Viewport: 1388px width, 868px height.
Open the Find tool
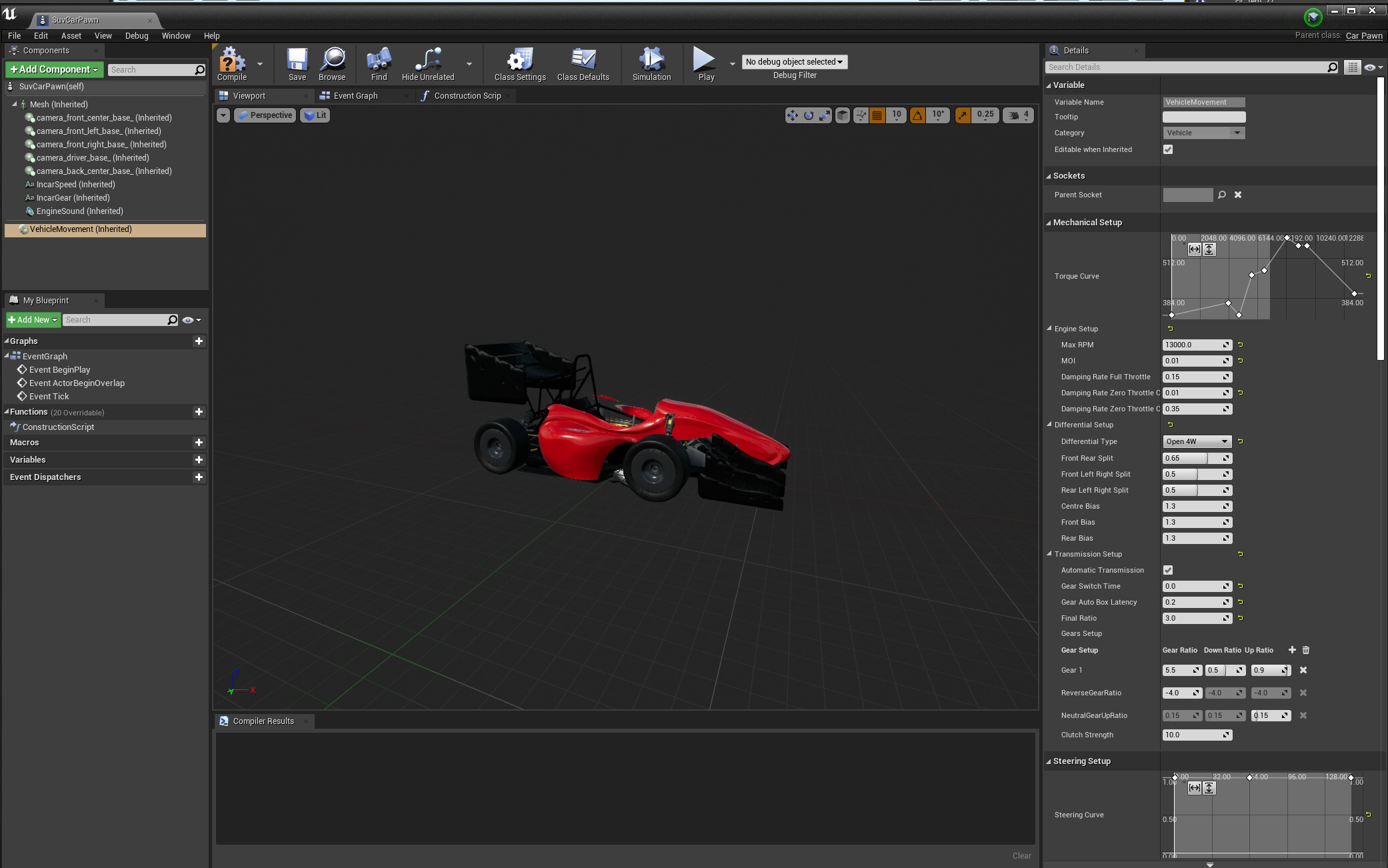[379, 64]
